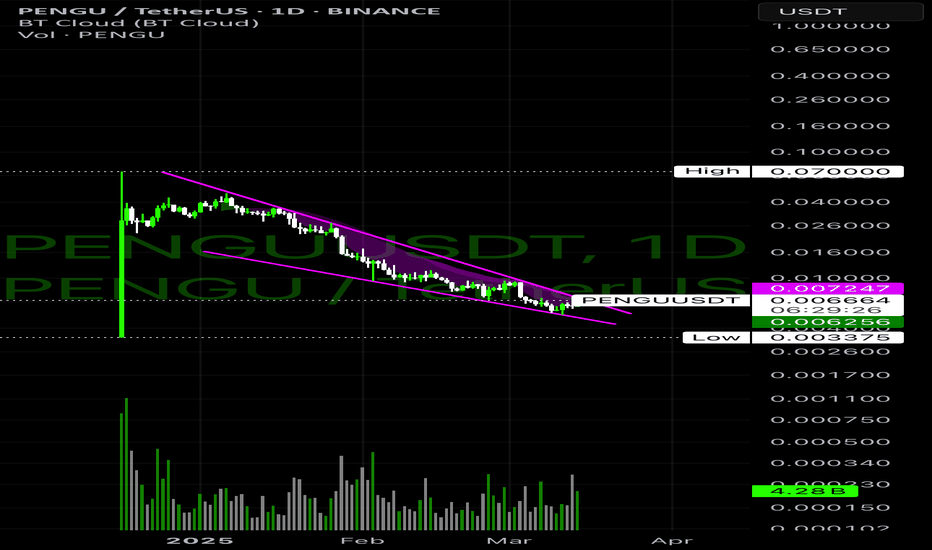This screenshot has width=932, height=550.
Task: Click the 2025 label on time axis
Action: [x=200, y=540]
